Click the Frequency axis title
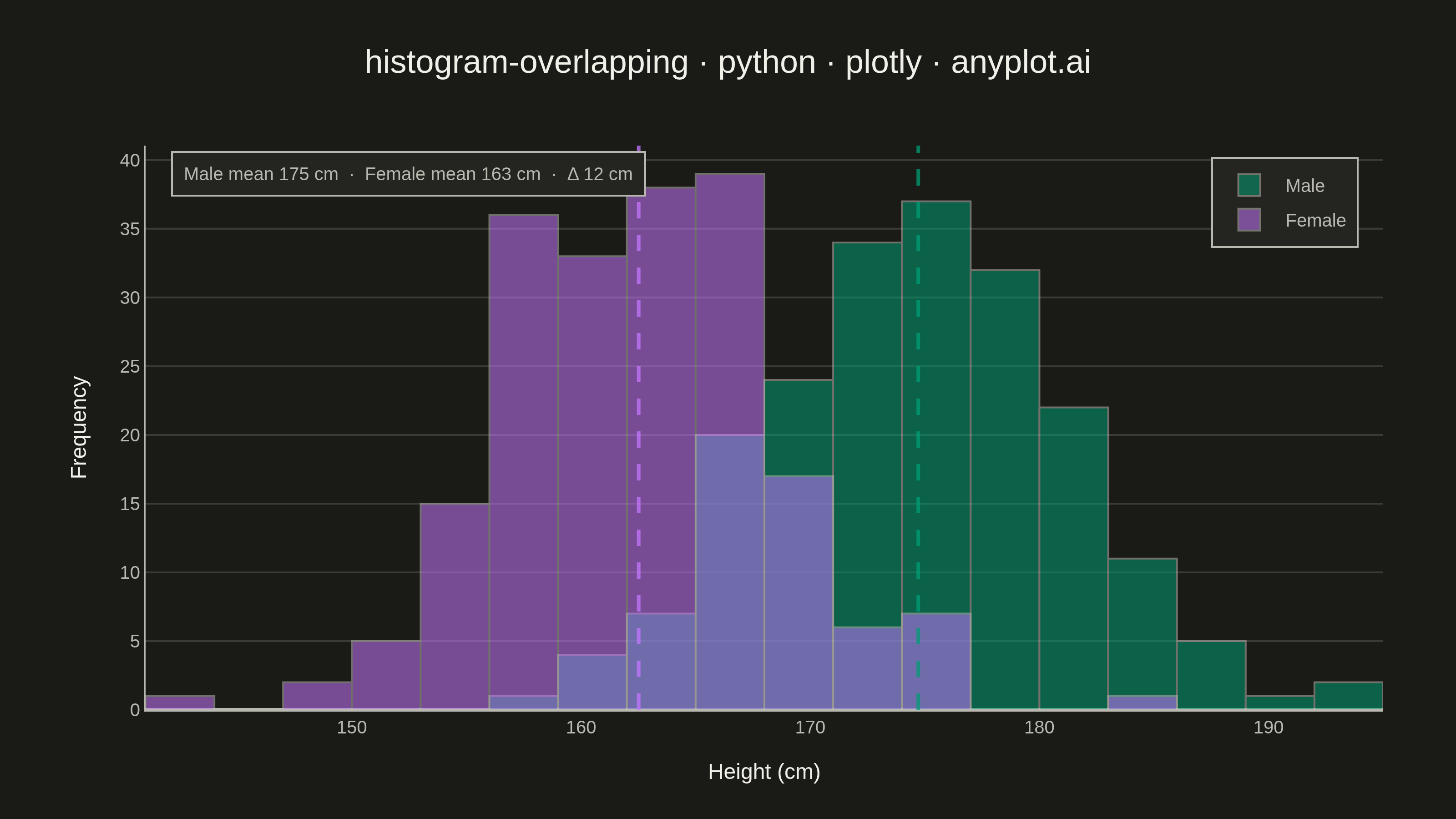 click(79, 427)
